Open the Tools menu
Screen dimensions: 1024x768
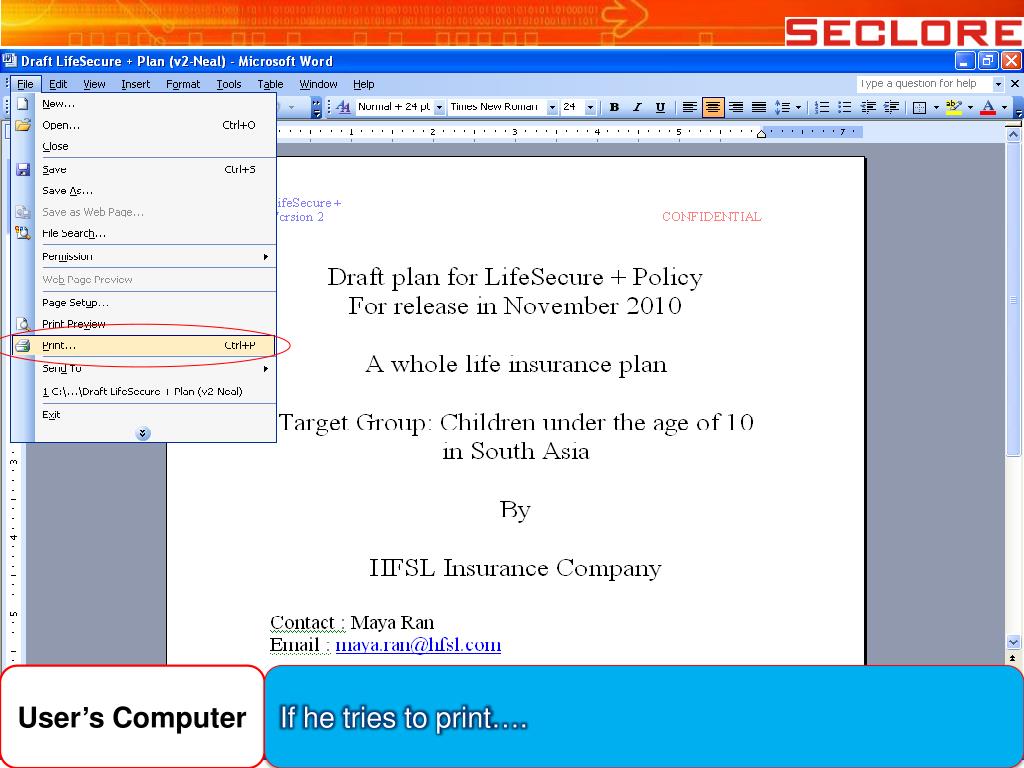pos(229,84)
